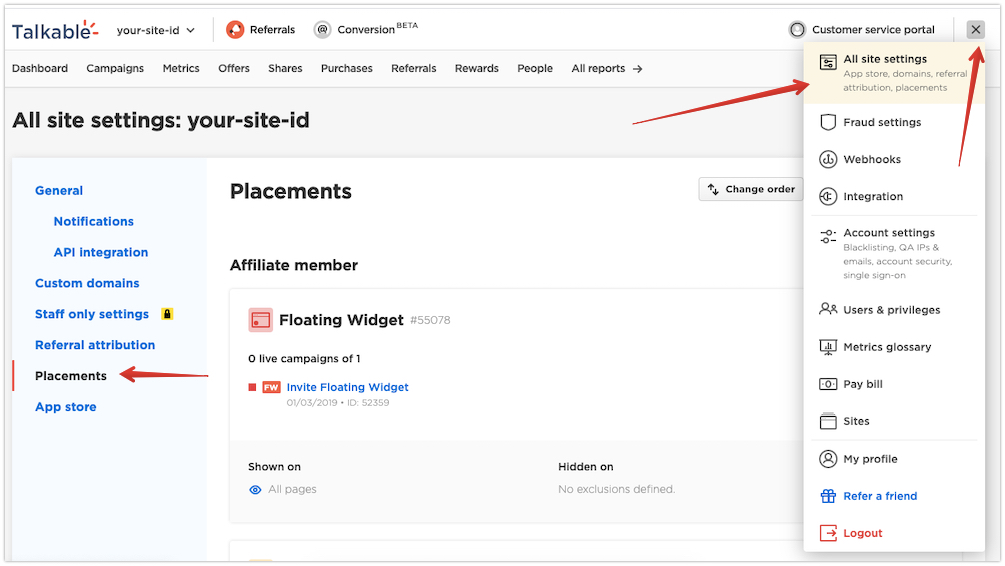1005x566 pixels.
Task: View the Purchases tab
Action: (347, 68)
